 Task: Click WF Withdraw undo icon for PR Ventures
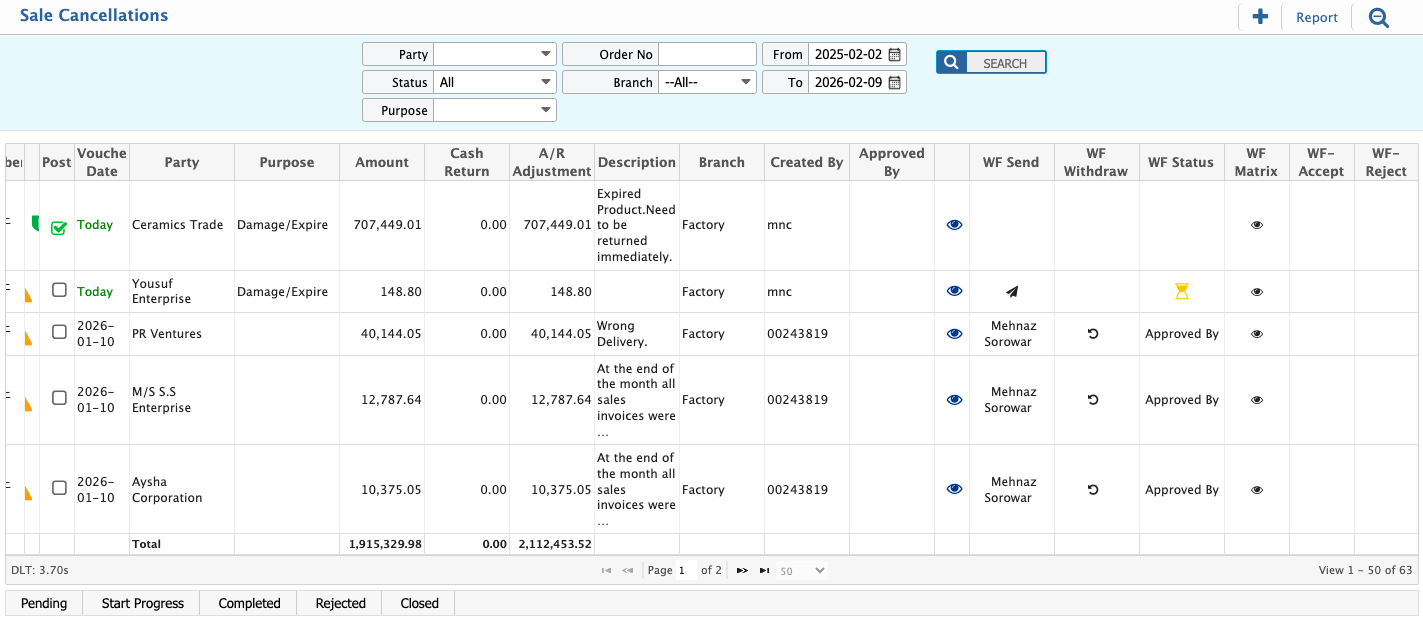(x=1093, y=334)
